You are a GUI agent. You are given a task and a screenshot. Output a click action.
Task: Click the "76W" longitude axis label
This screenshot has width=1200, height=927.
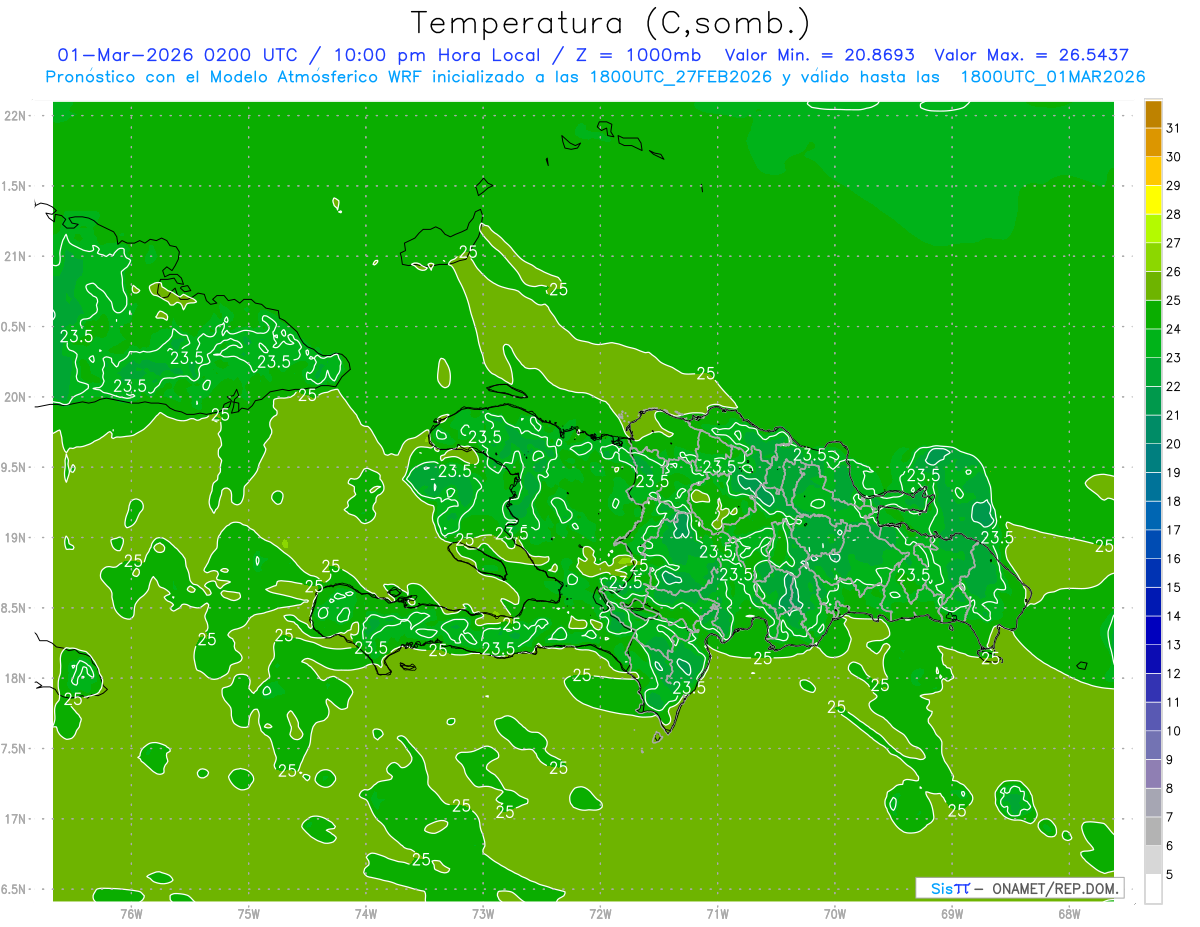click(x=131, y=914)
